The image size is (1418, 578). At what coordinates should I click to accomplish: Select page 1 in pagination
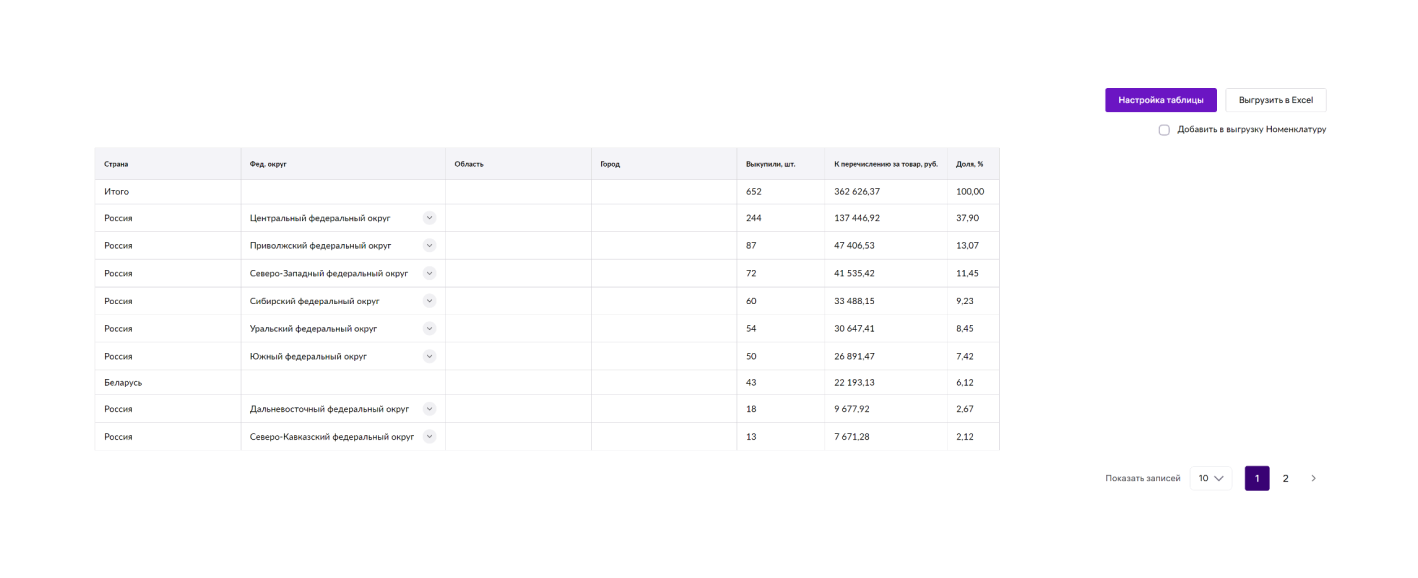(x=1257, y=478)
